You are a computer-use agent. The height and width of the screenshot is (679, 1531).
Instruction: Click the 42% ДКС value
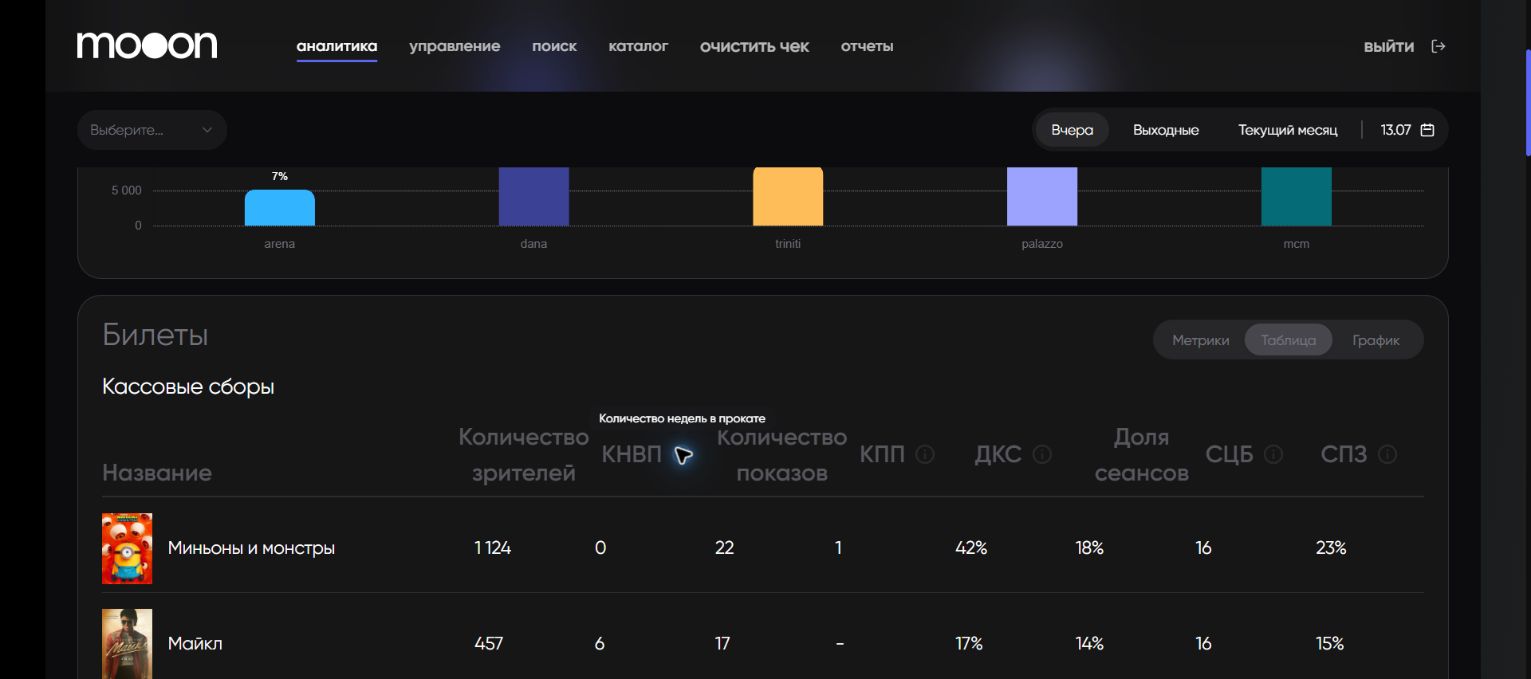[971, 548]
